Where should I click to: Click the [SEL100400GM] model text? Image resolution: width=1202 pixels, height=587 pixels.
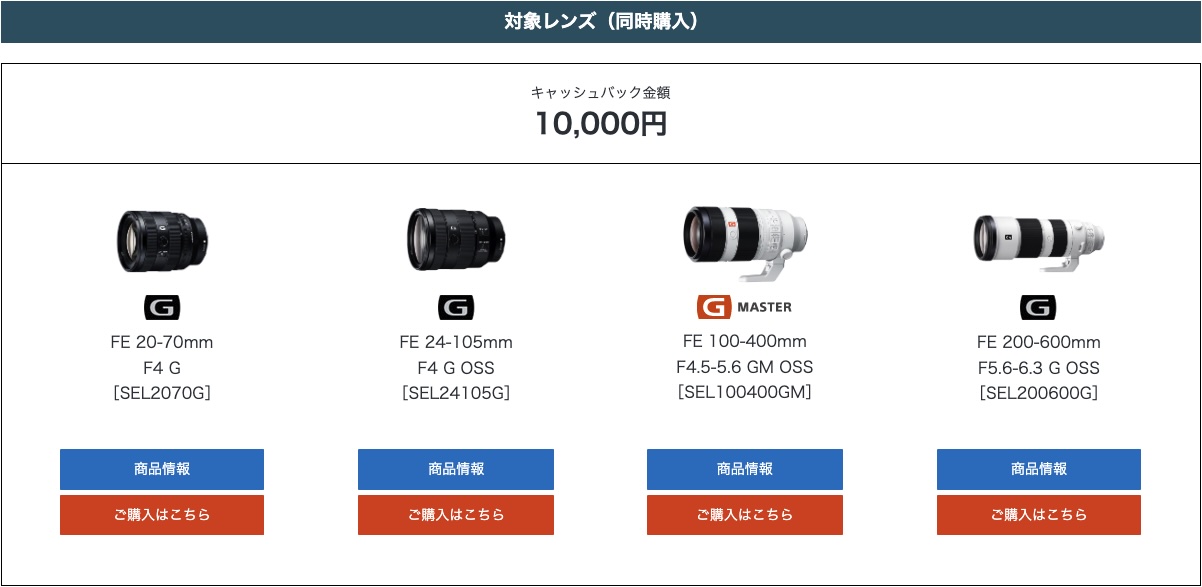[745, 392]
